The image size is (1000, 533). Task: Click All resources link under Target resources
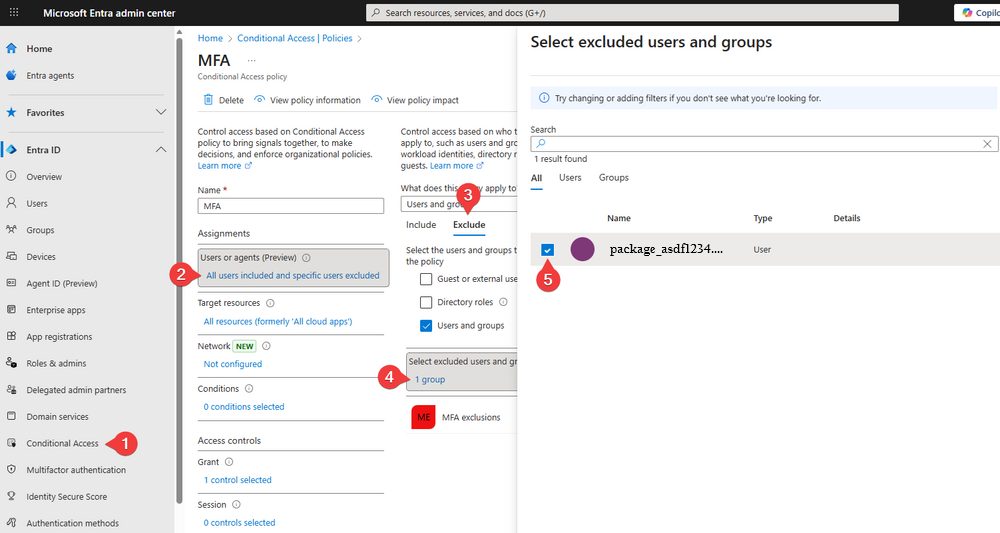[277, 322]
